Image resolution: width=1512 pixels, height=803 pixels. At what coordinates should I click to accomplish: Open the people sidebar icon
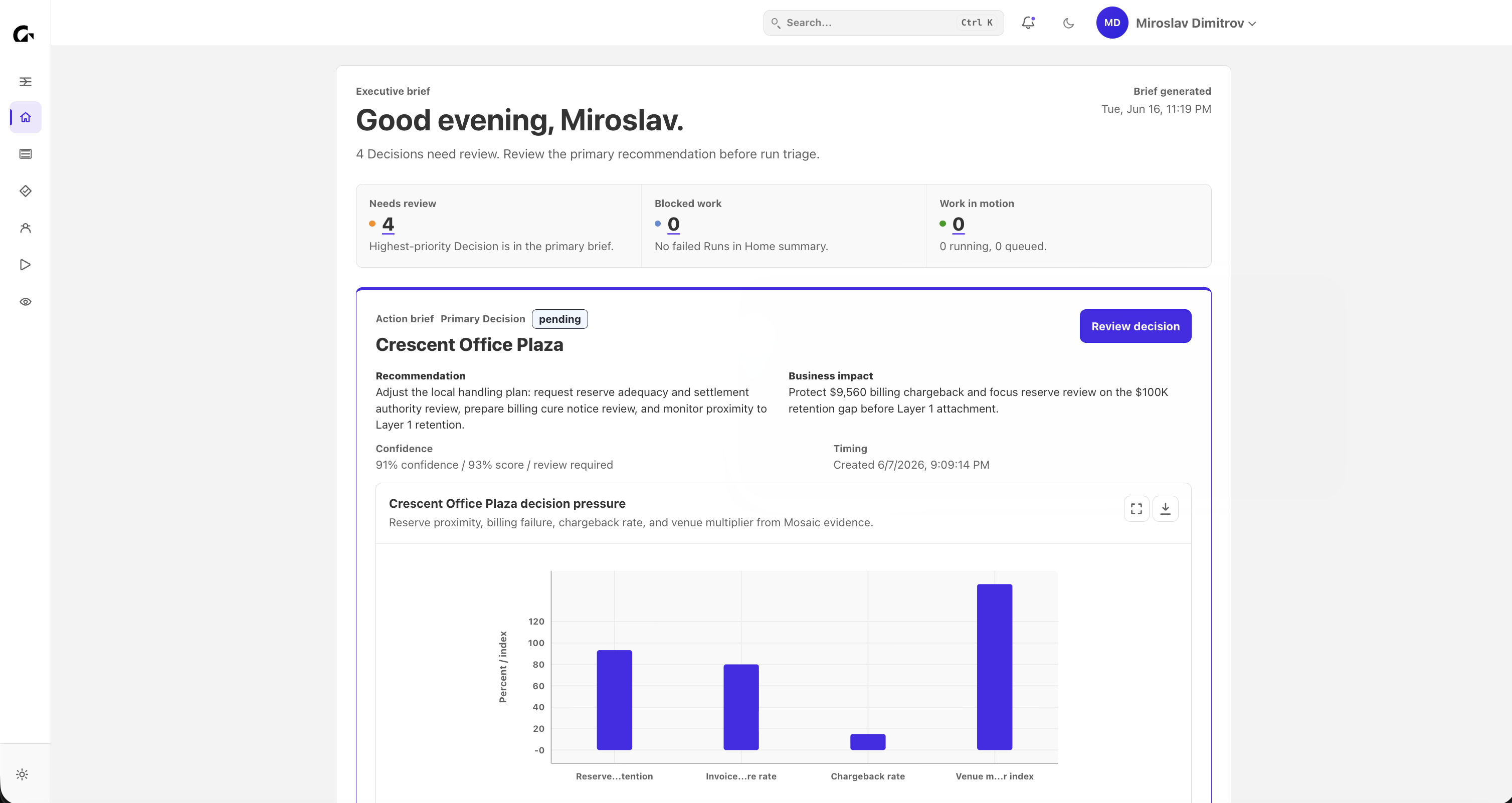click(25, 228)
